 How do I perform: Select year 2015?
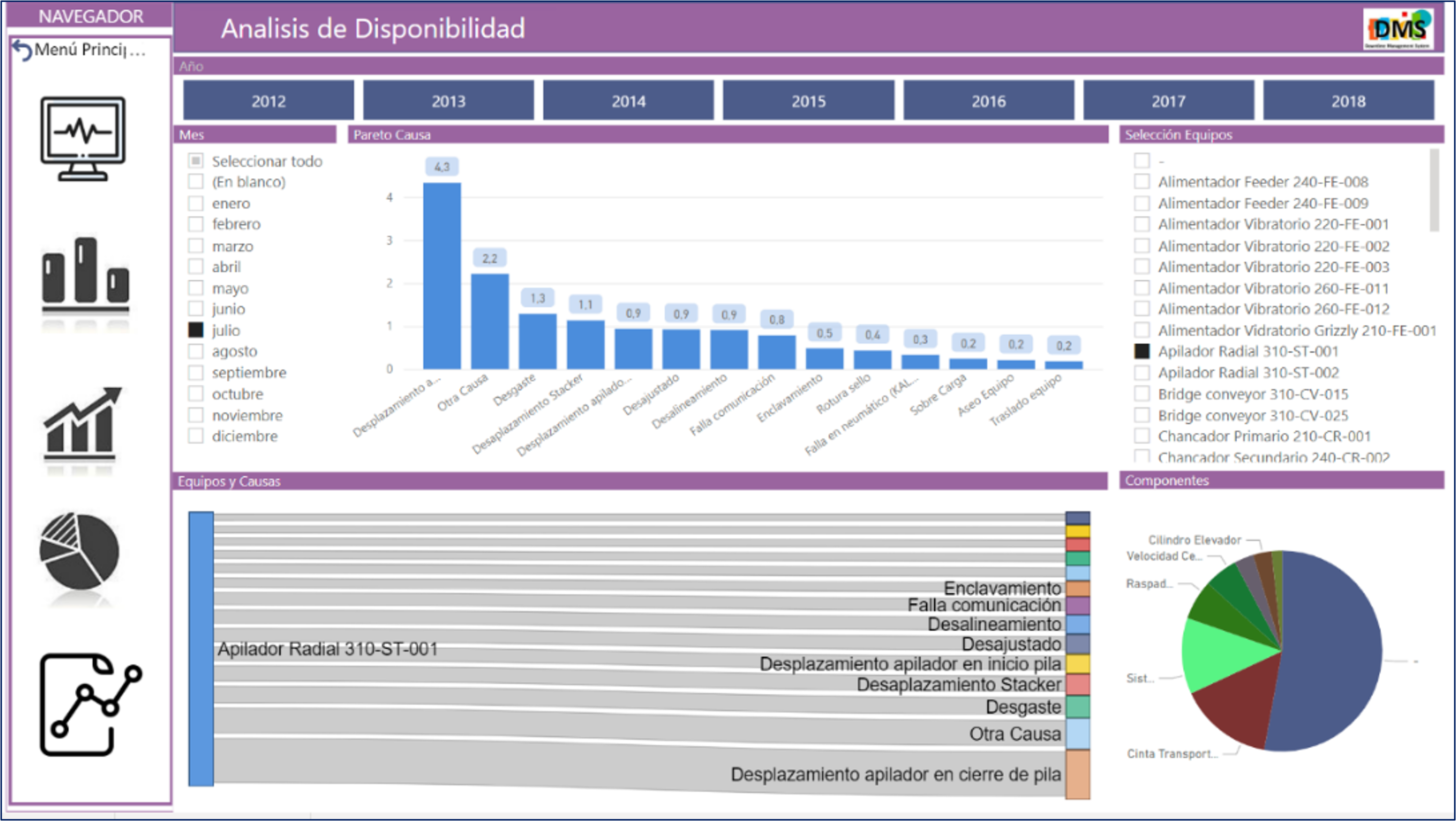pos(808,101)
